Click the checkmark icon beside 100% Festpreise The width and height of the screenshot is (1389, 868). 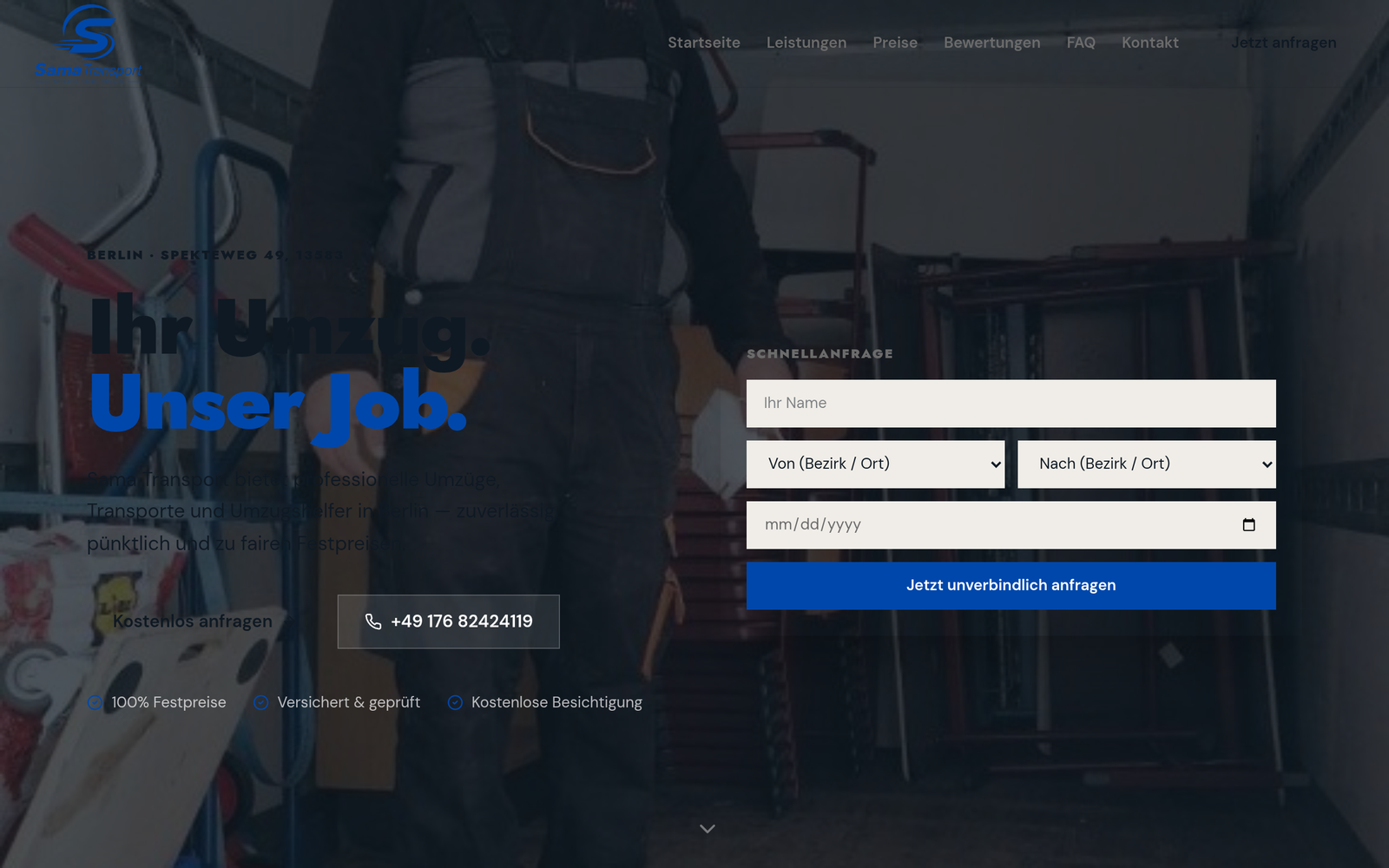tap(95, 702)
